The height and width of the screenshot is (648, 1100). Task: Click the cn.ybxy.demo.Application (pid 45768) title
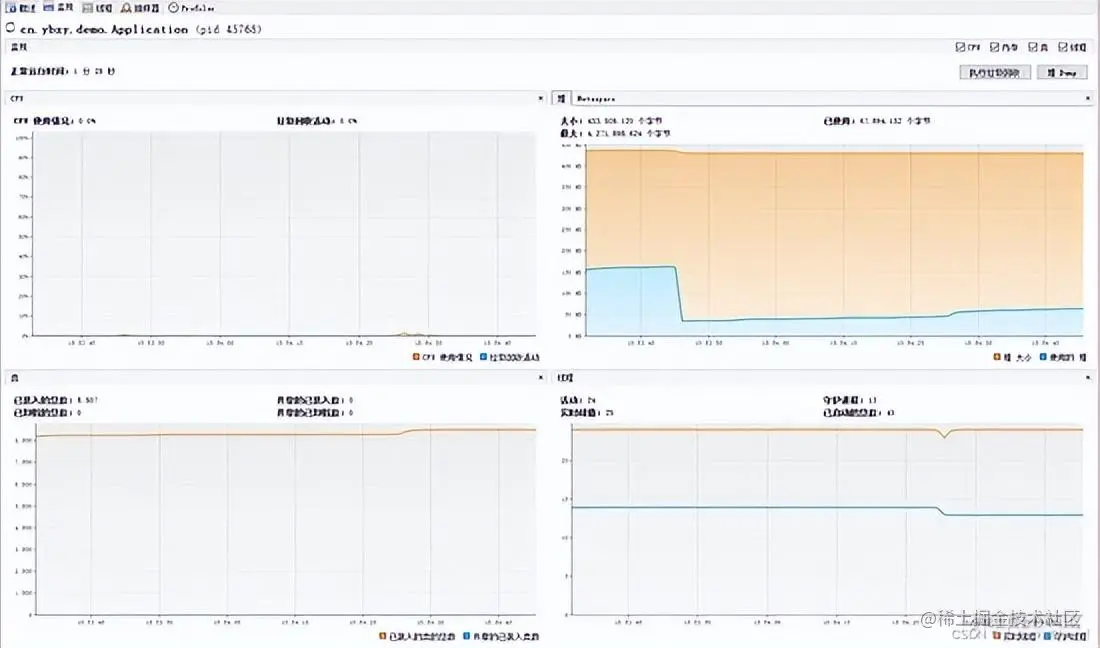[140, 29]
